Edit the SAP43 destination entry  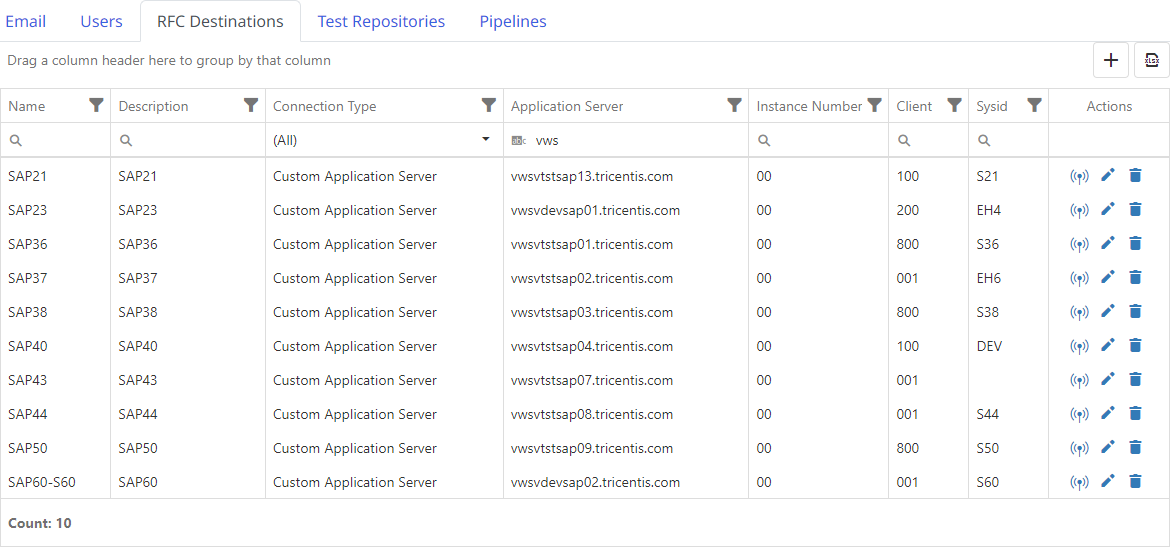(1107, 380)
